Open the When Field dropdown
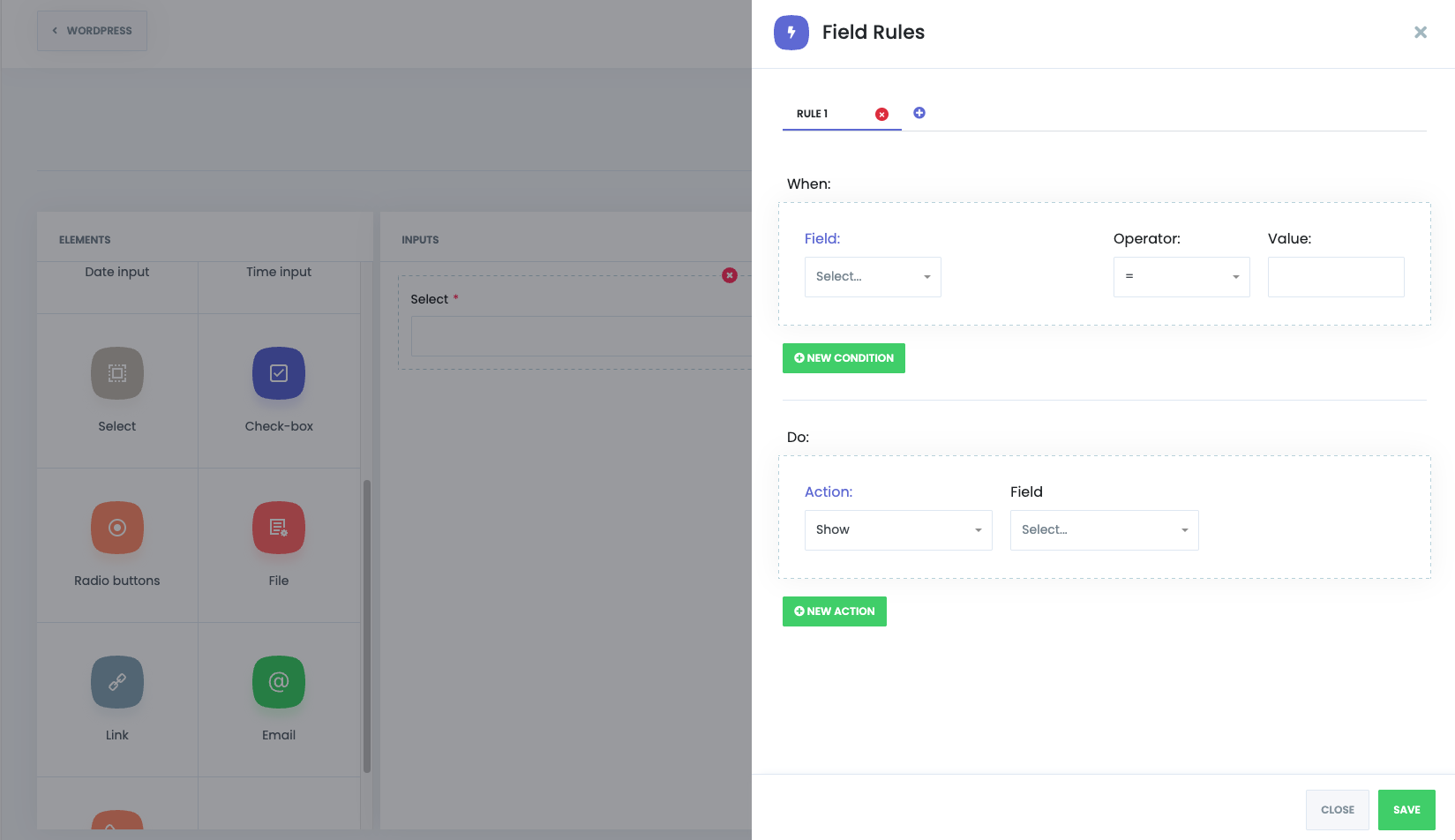Viewport: 1455px width, 840px height. (872, 277)
